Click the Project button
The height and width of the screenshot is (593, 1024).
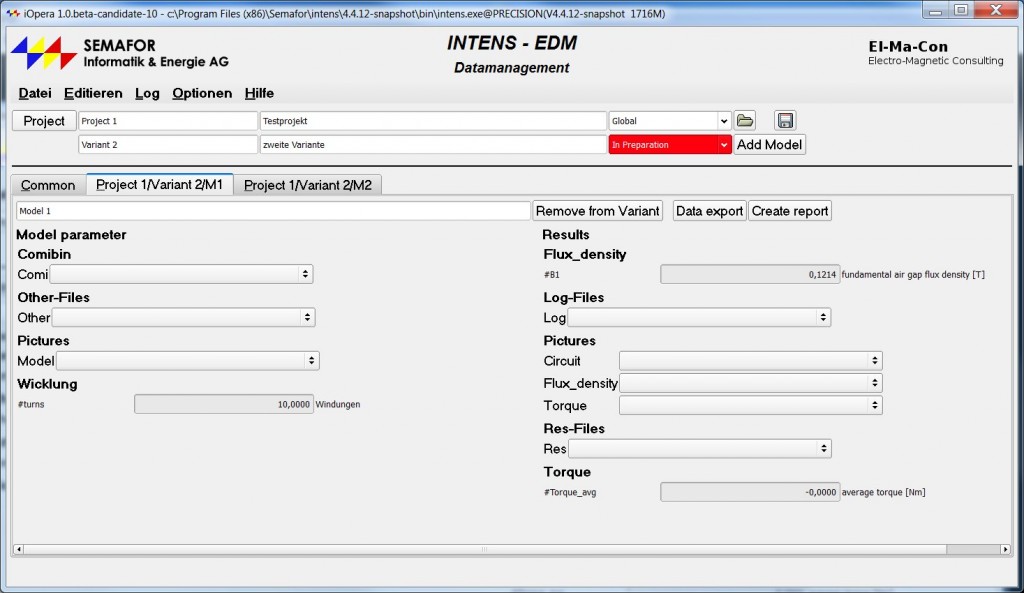click(x=44, y=121)
